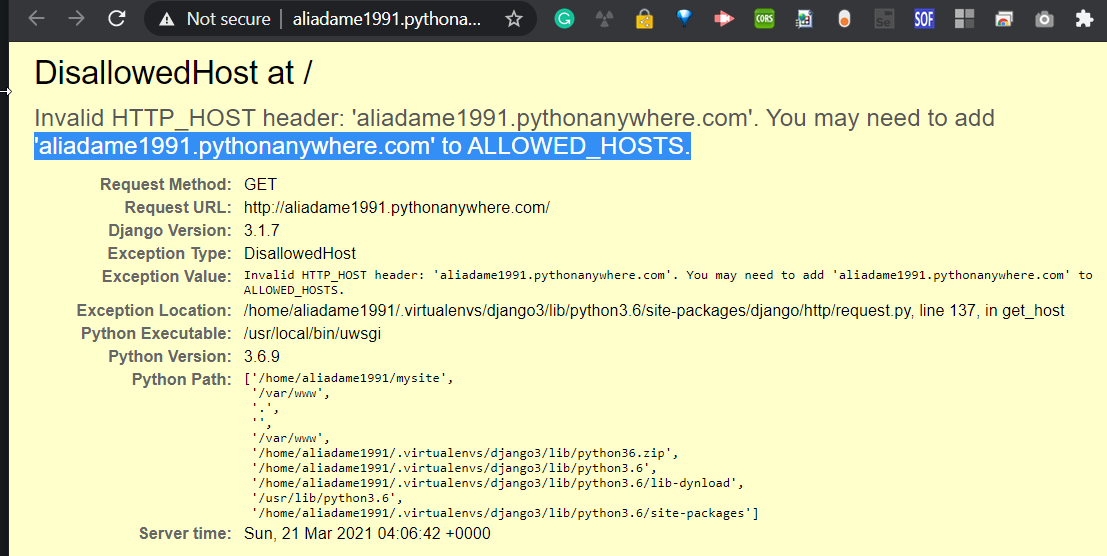Open the Not secure site info warning

(x=215, y=19)
